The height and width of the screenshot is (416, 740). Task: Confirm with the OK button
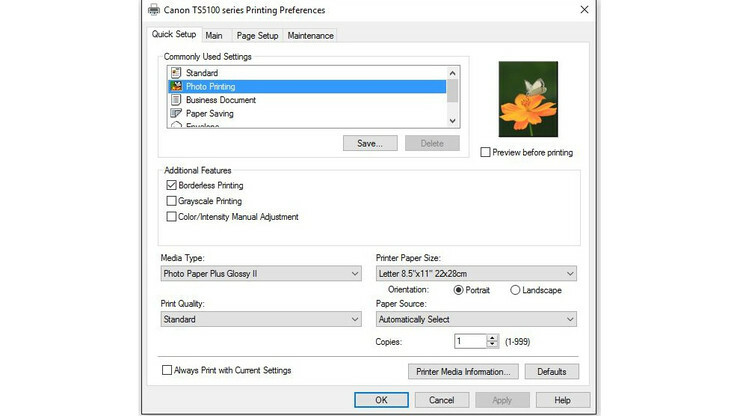pos(381,400)
